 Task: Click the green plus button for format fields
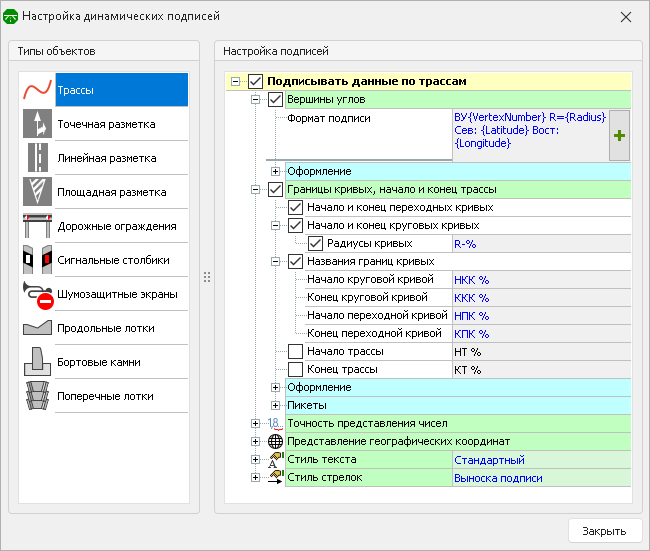(619, 136)
